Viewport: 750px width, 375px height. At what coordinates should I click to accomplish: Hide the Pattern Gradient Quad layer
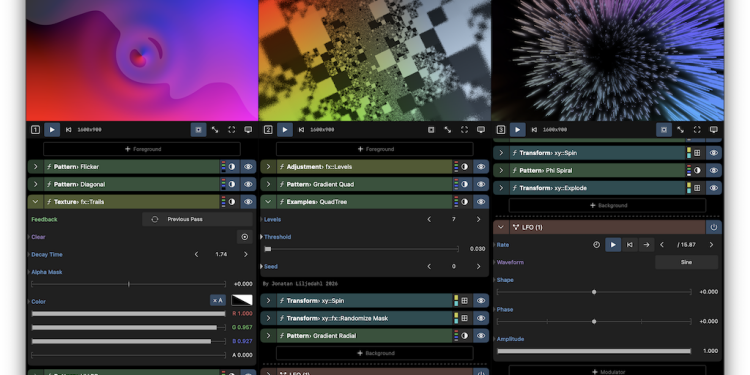tap(481, 184)
